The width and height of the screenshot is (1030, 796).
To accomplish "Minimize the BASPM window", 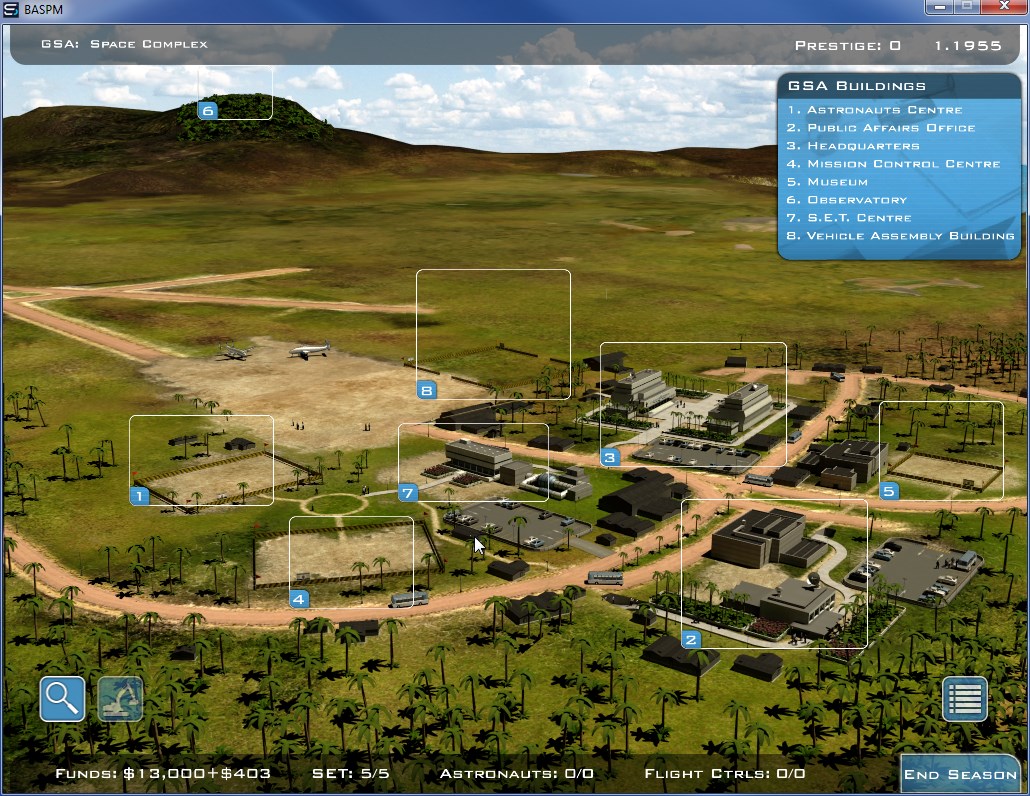I will (940, 7).
